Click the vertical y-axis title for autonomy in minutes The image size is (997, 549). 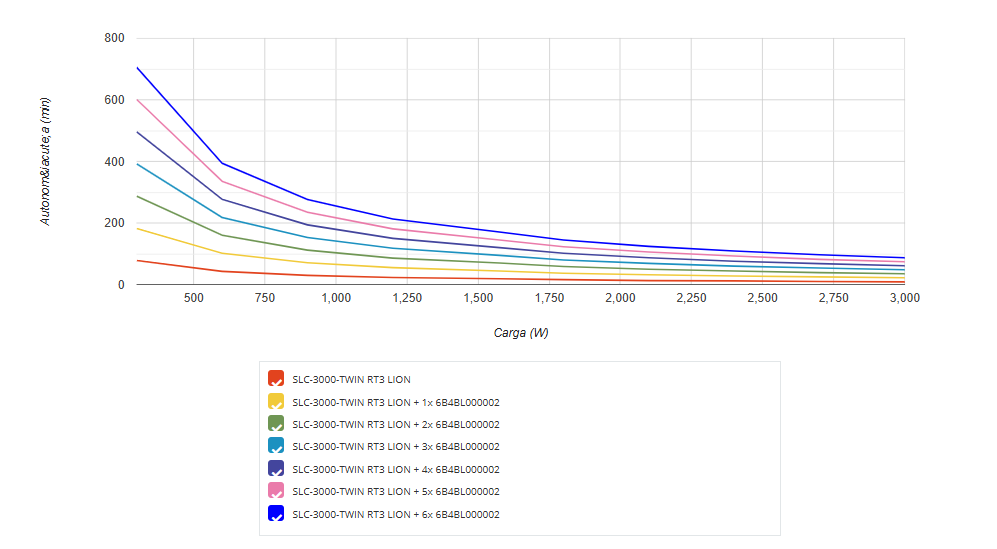click(45, 161)
